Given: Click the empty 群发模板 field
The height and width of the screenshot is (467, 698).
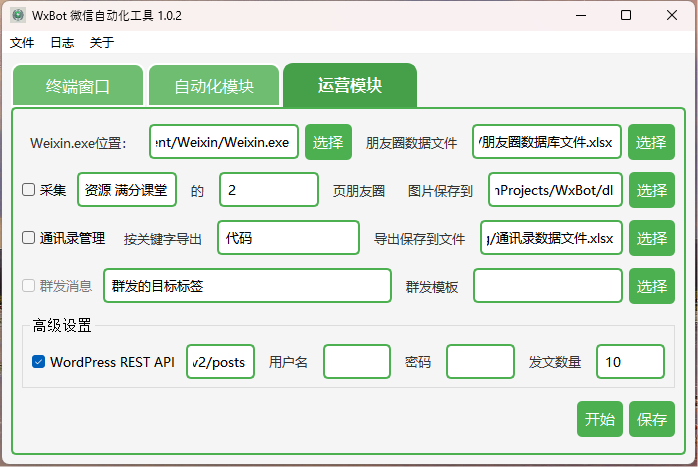Looking at the screenshot, I should coord(548,285).
